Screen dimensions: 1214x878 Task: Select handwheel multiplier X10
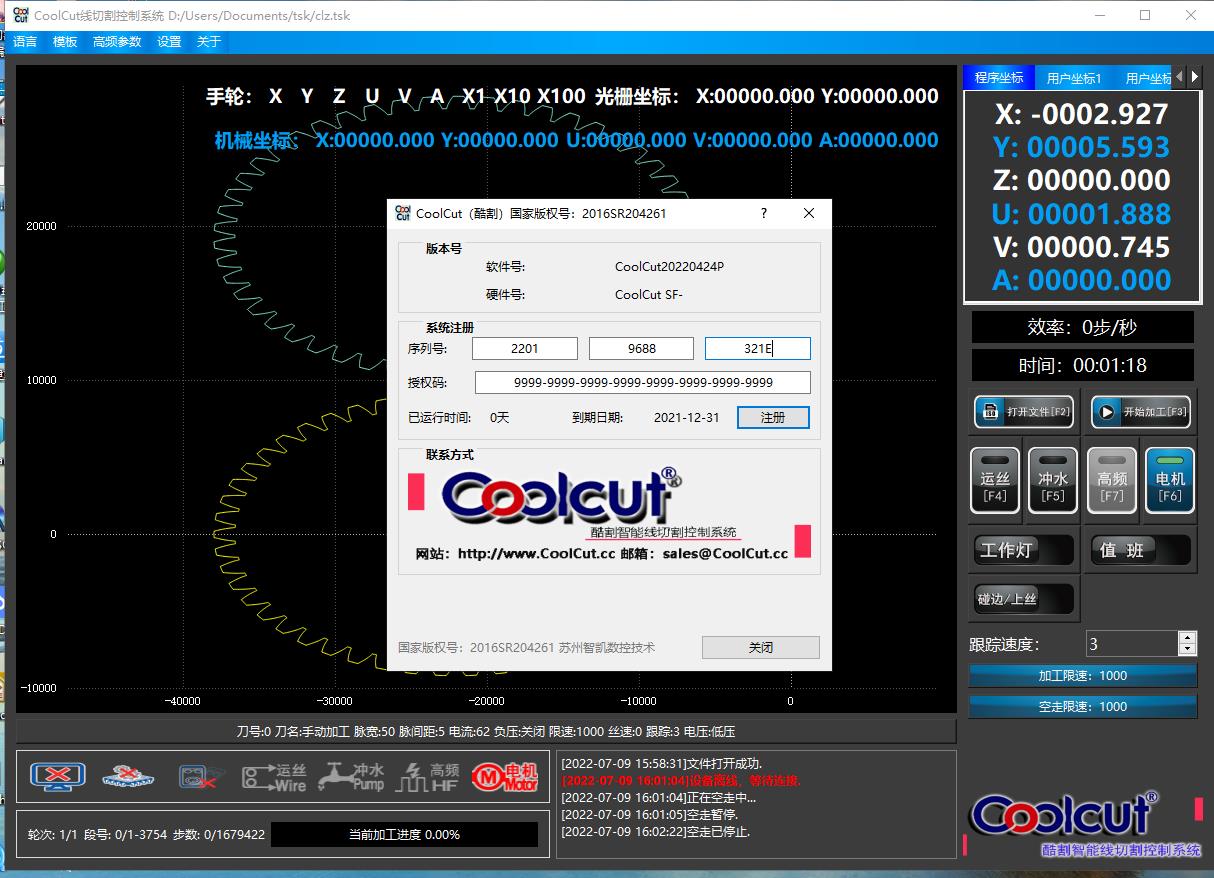pos(512,96)
